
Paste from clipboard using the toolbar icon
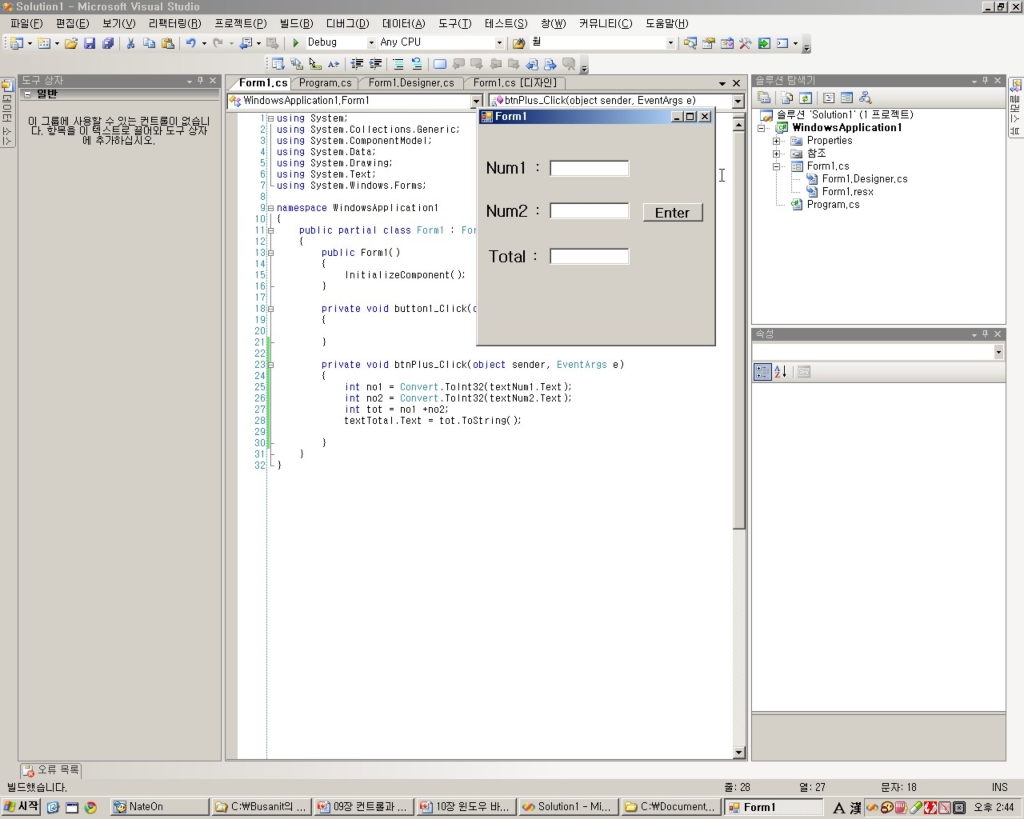[x=168, y=43]
